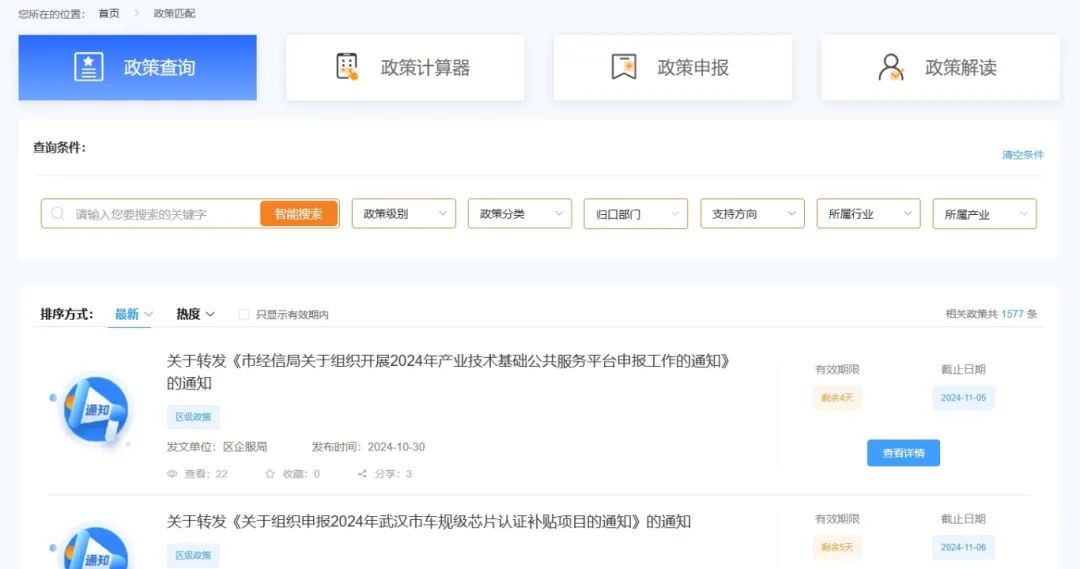Screen dimensions: 1080x569
Task: Switch to the 政策申报 tab
Action: 673,68
